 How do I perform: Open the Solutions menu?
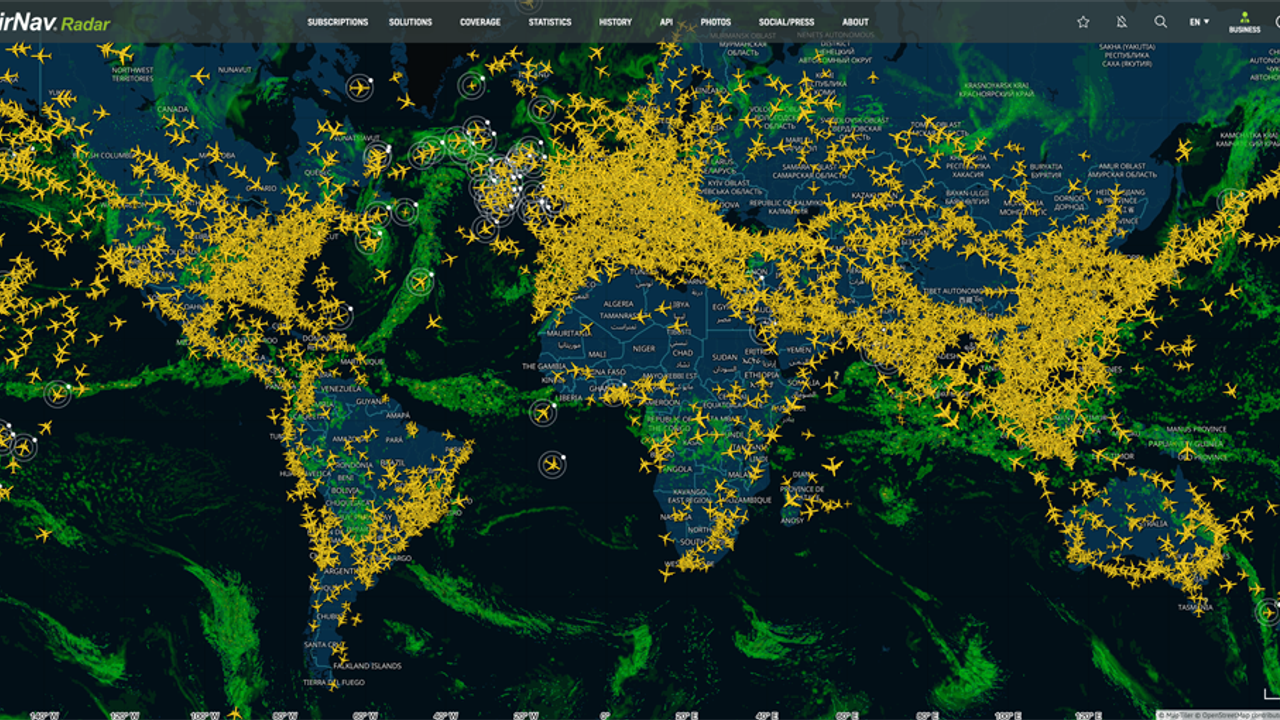click(x=410, y=22)
